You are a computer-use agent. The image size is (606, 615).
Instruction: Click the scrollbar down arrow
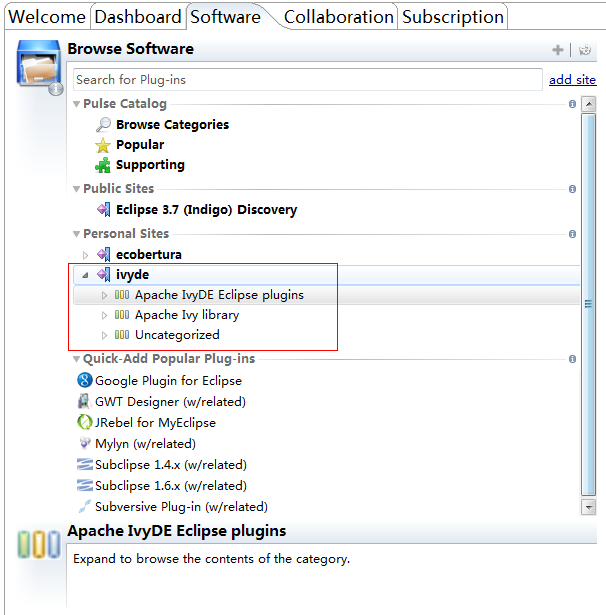click(x=588, y=507)
